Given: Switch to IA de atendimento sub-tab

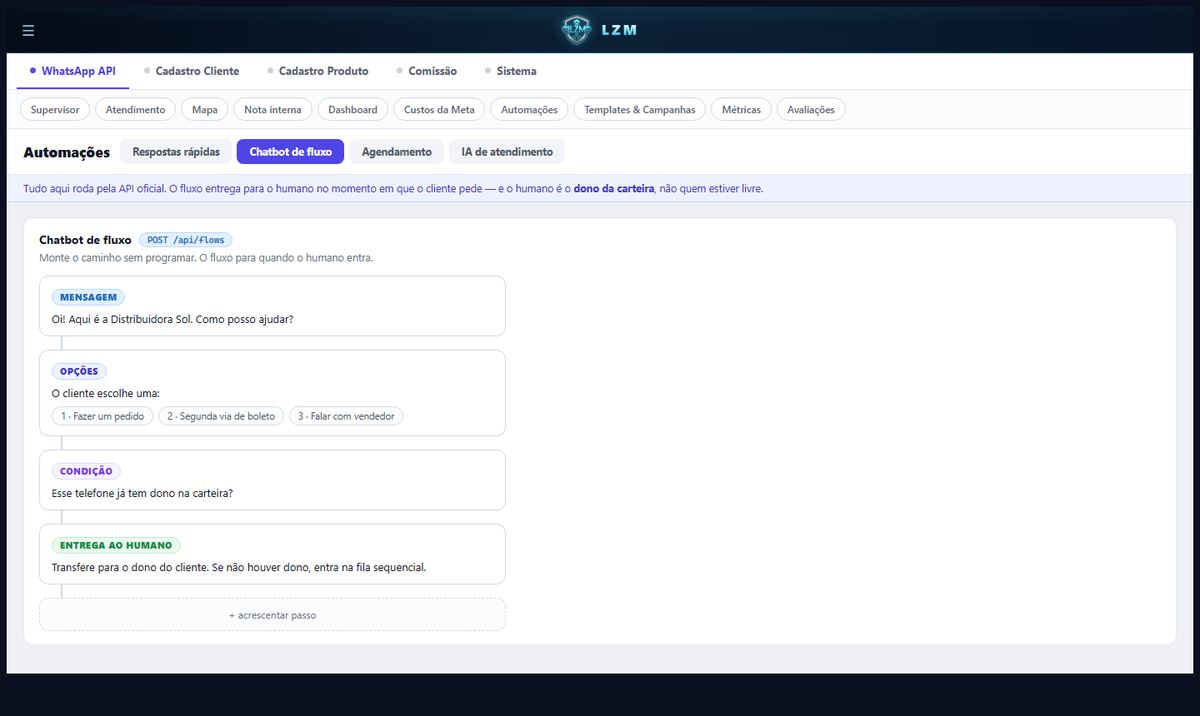Looking at the screenshot, I should tap(507, 151).
